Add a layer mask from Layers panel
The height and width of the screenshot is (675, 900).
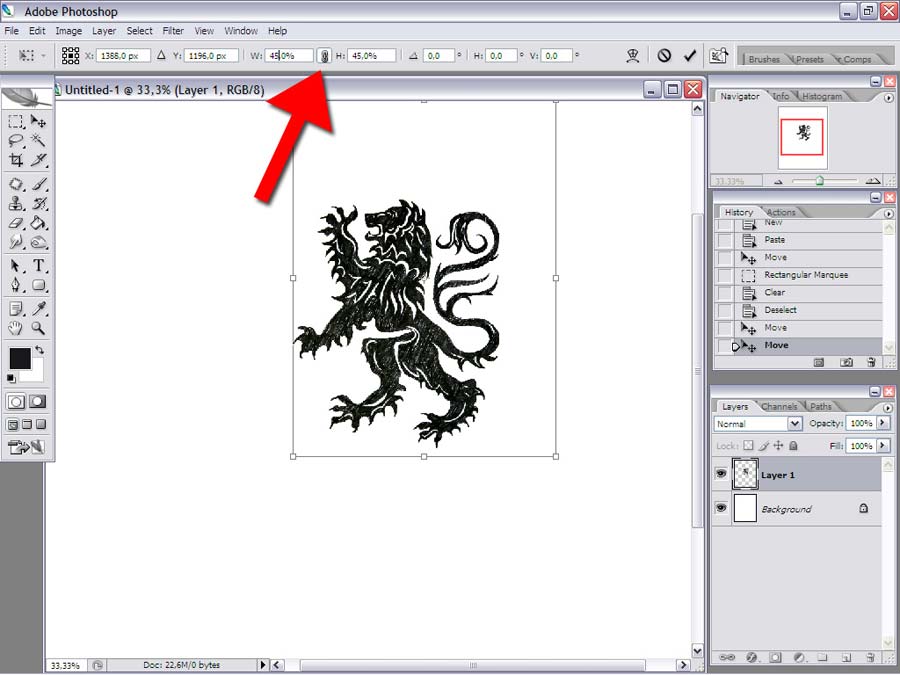(x=775, y=658)
